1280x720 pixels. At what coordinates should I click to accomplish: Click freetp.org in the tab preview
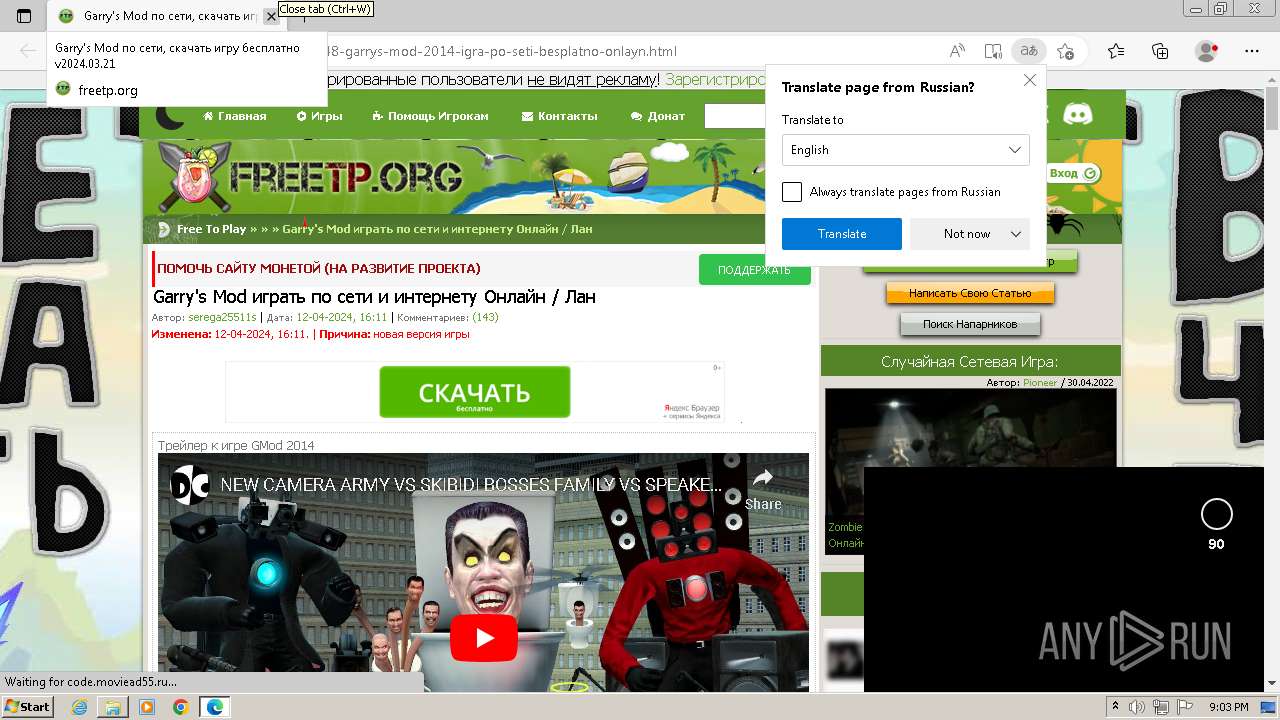coord(108,90)
